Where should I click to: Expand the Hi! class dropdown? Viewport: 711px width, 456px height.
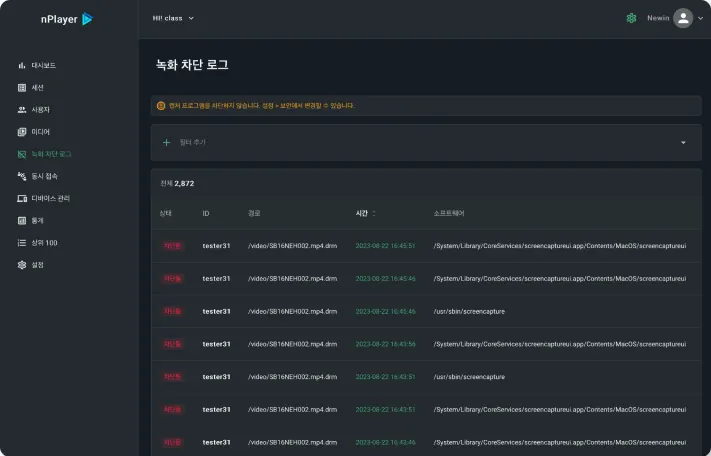point(173,18)
